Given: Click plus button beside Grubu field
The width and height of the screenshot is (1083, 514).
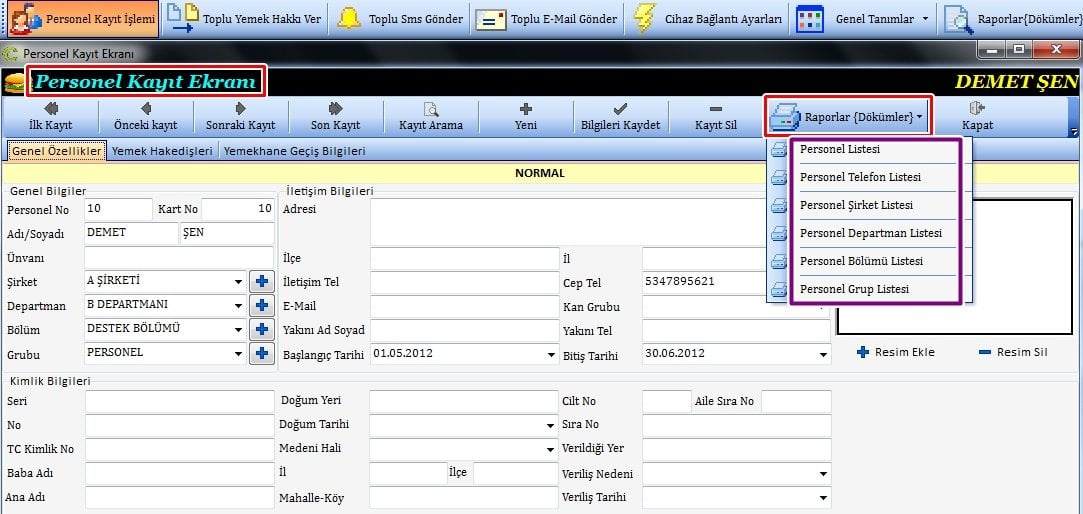Looking at the screenshot, I should point(261,353).
